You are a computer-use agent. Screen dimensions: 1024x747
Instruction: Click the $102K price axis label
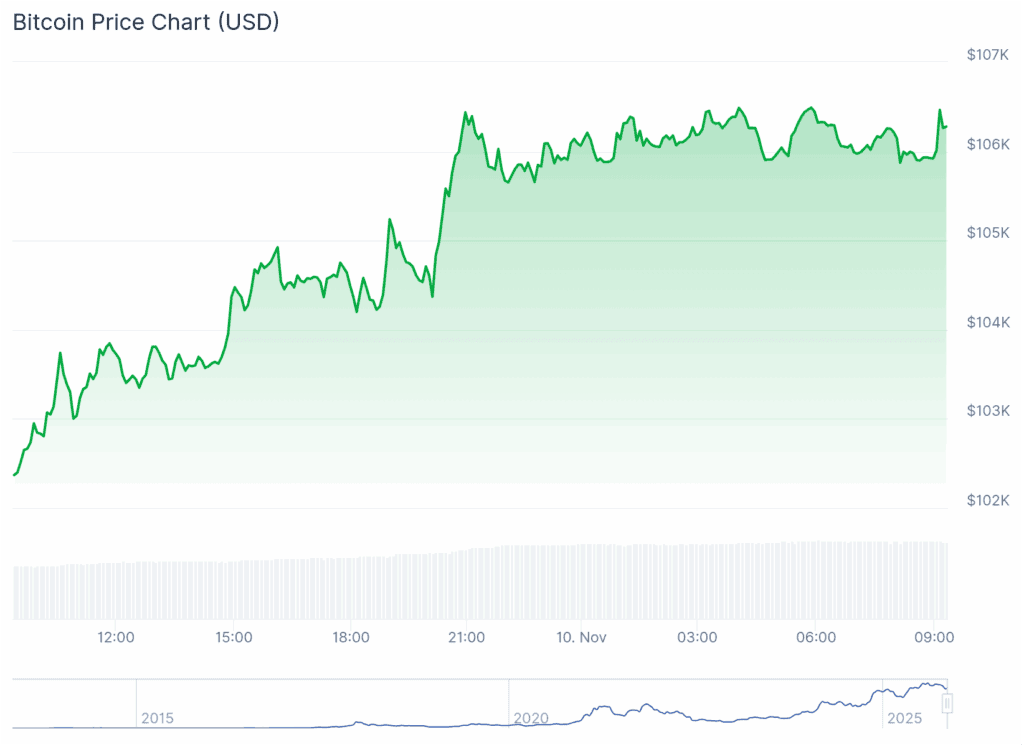(987, 500)
